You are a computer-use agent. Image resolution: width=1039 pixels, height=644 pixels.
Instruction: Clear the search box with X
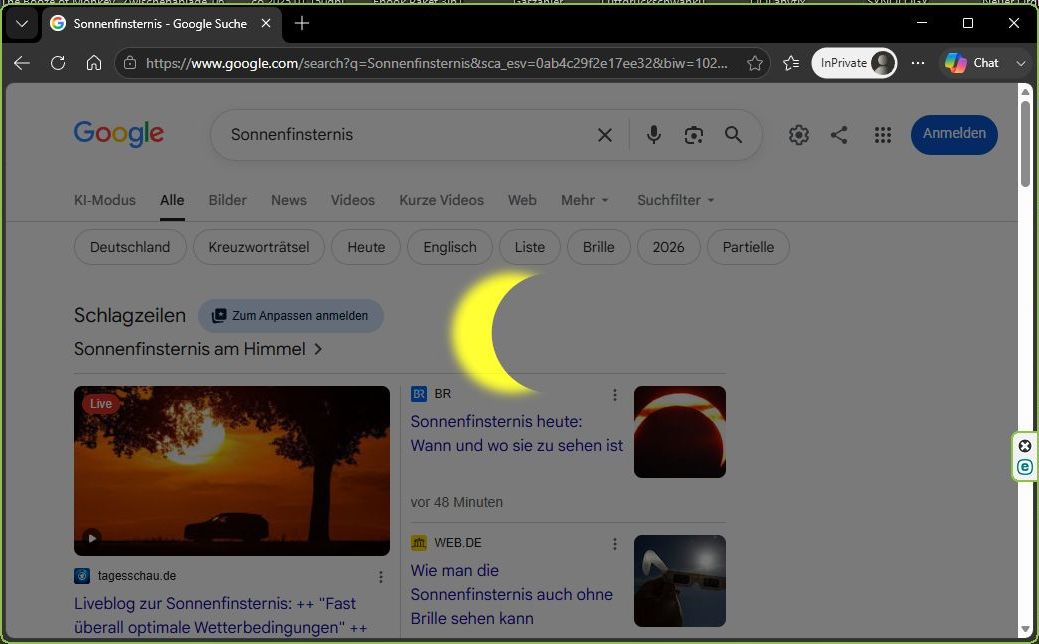(605, 135)
